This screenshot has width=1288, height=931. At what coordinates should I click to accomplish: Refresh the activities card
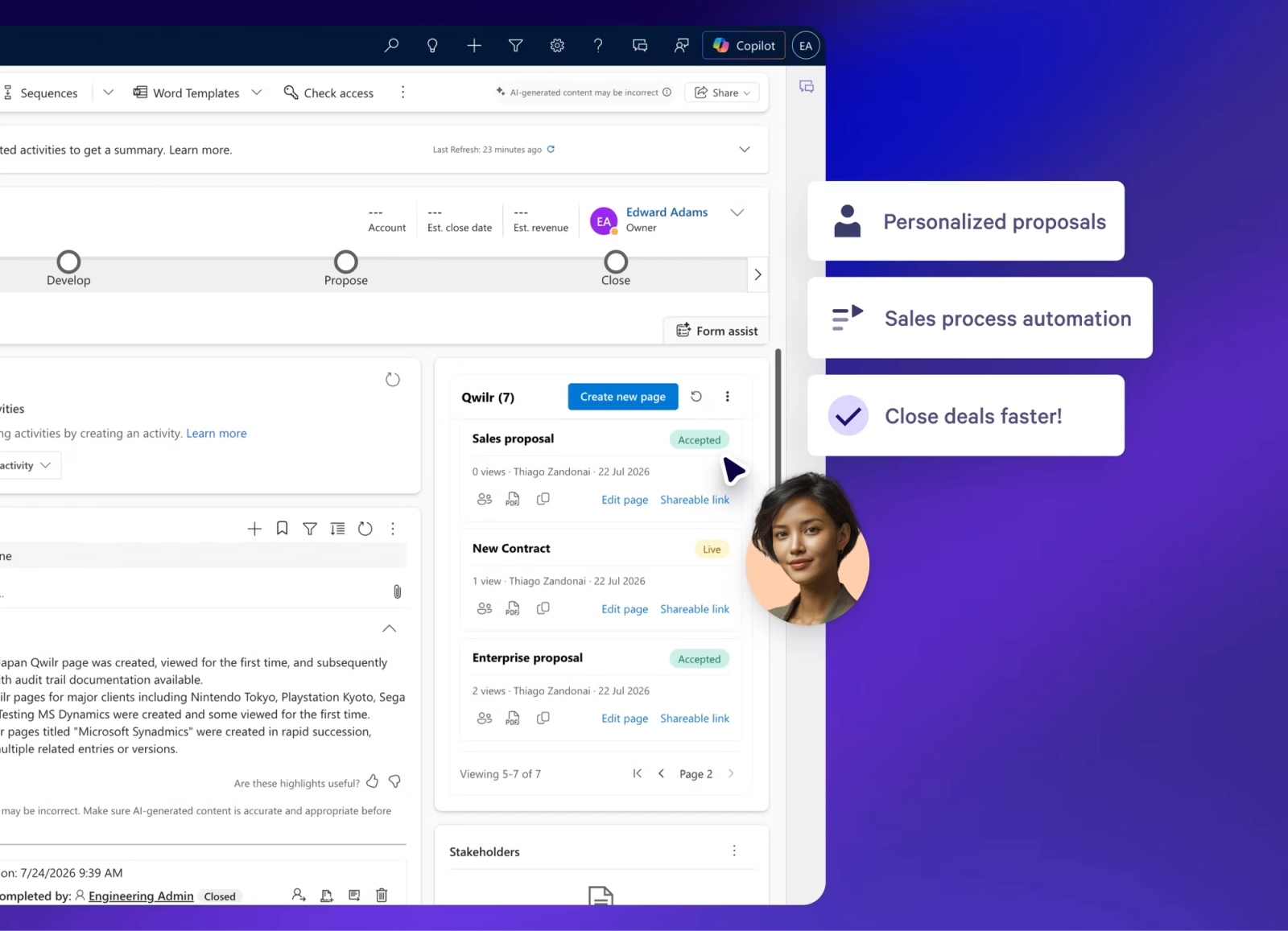393,379
